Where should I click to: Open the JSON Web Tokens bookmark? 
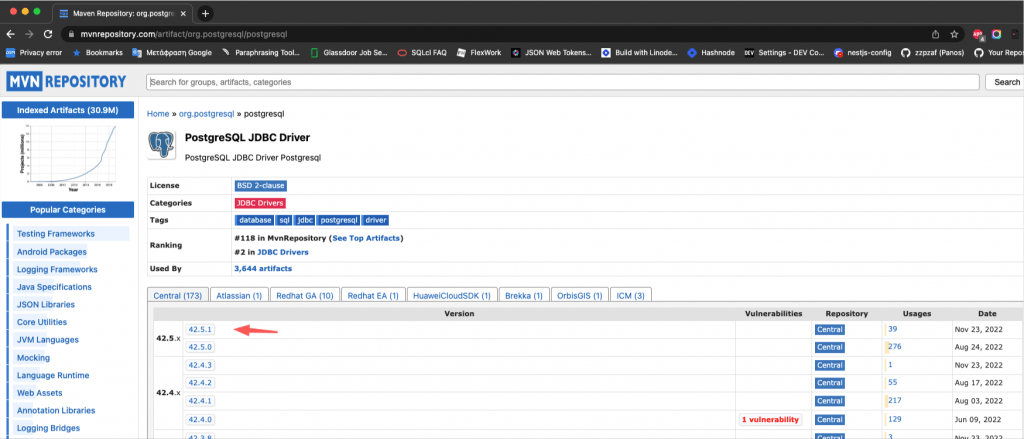(x=552, y=53)
